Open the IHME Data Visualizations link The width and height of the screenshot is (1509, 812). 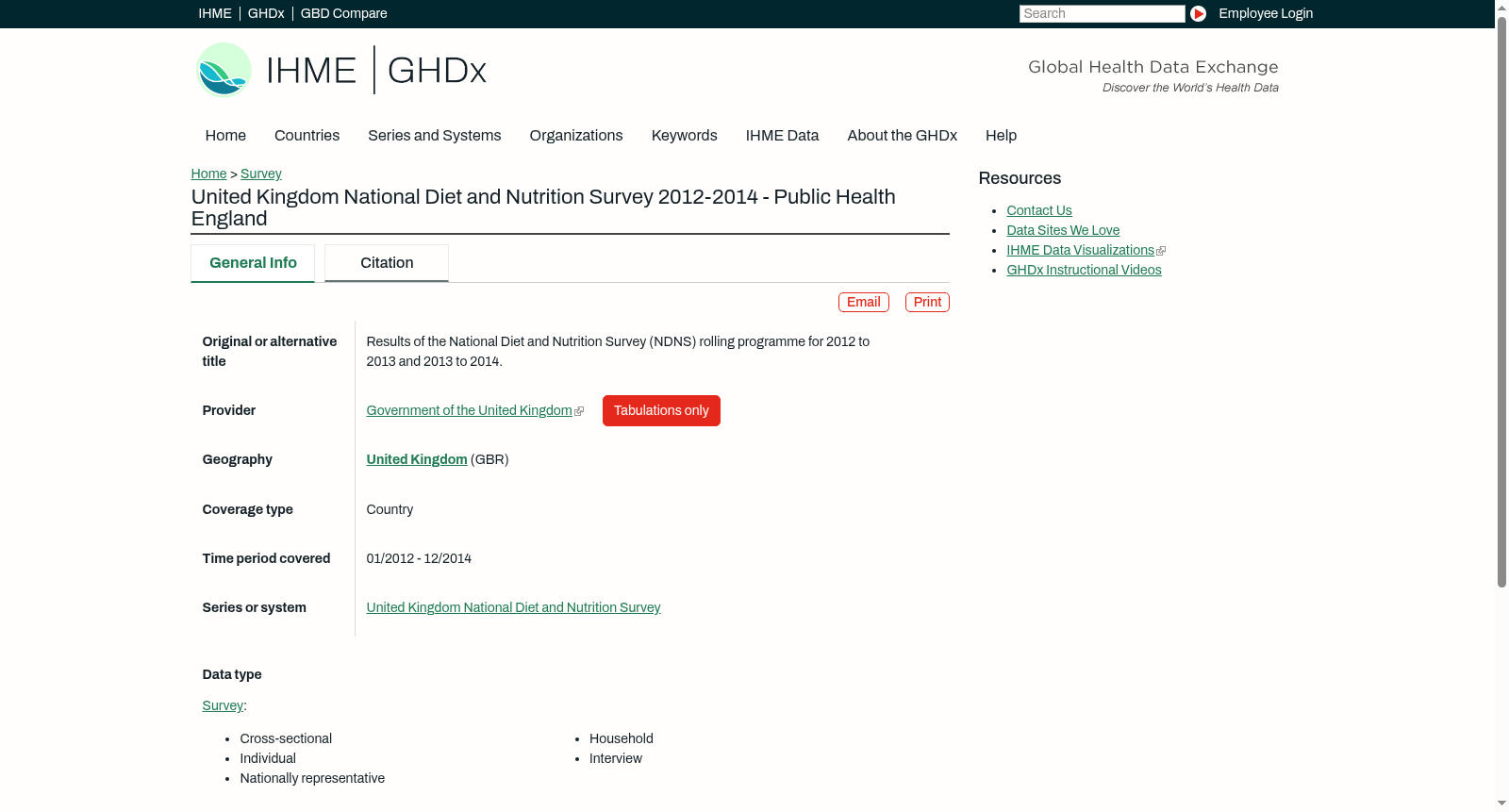click(x=1080, y=250)
